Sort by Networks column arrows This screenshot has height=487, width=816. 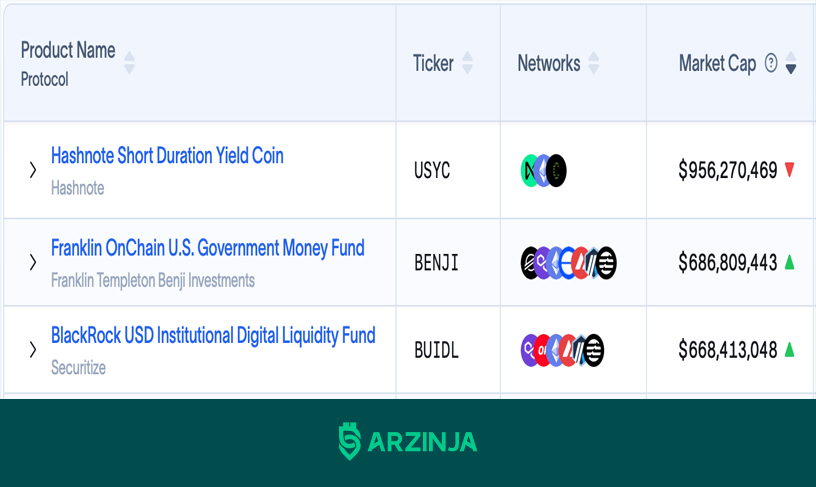[x=593, y=62]
